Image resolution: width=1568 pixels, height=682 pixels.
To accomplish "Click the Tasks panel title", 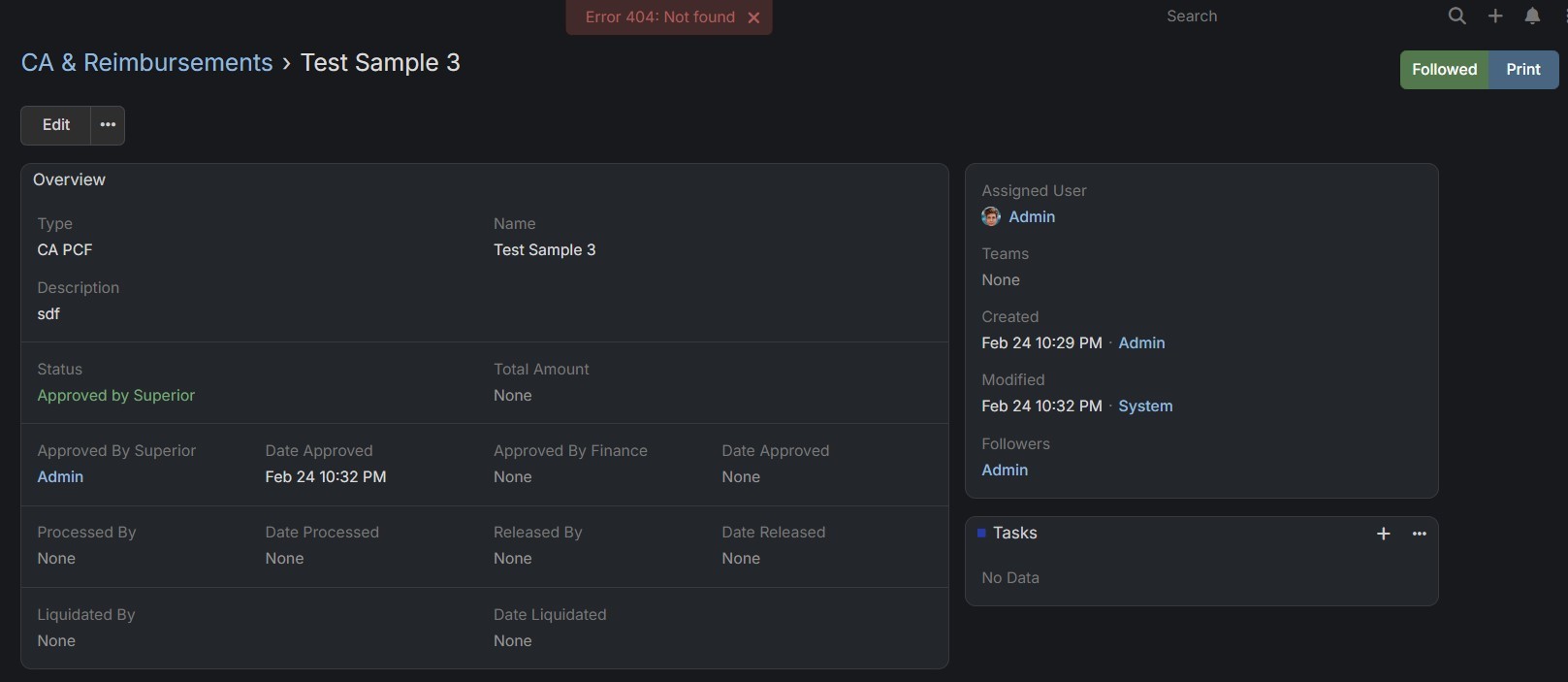I will 1015,534.
